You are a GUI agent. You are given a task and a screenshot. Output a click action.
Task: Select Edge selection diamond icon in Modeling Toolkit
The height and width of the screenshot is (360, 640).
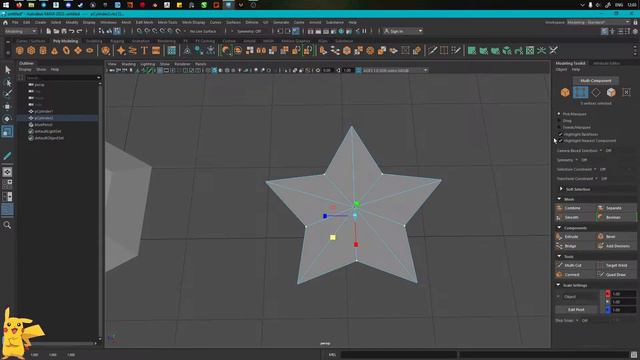pyautogui.click(x=596, y=92)
